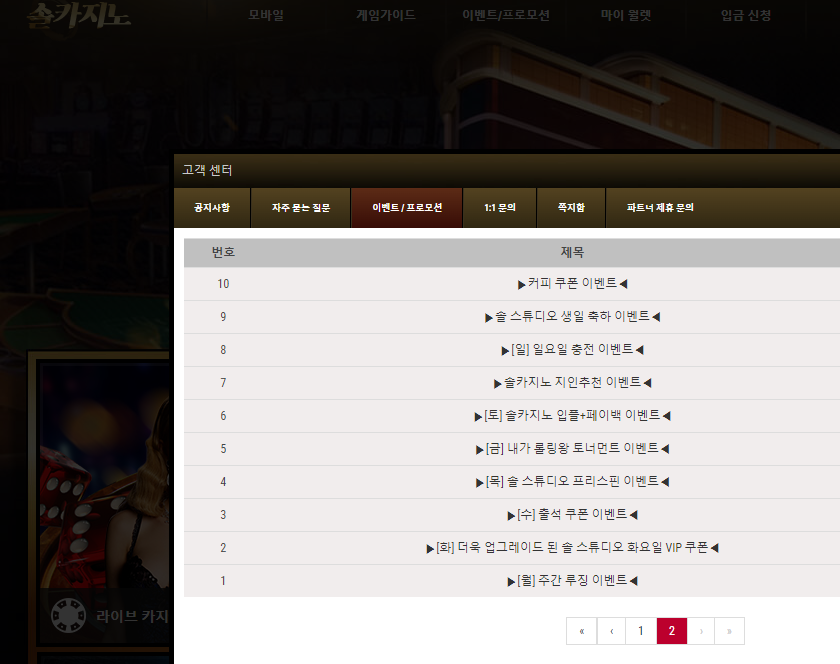Click the poker chip icon beside 라이브 카지노
Viewport: 840px width, 664px height.
tap(69, 616)
